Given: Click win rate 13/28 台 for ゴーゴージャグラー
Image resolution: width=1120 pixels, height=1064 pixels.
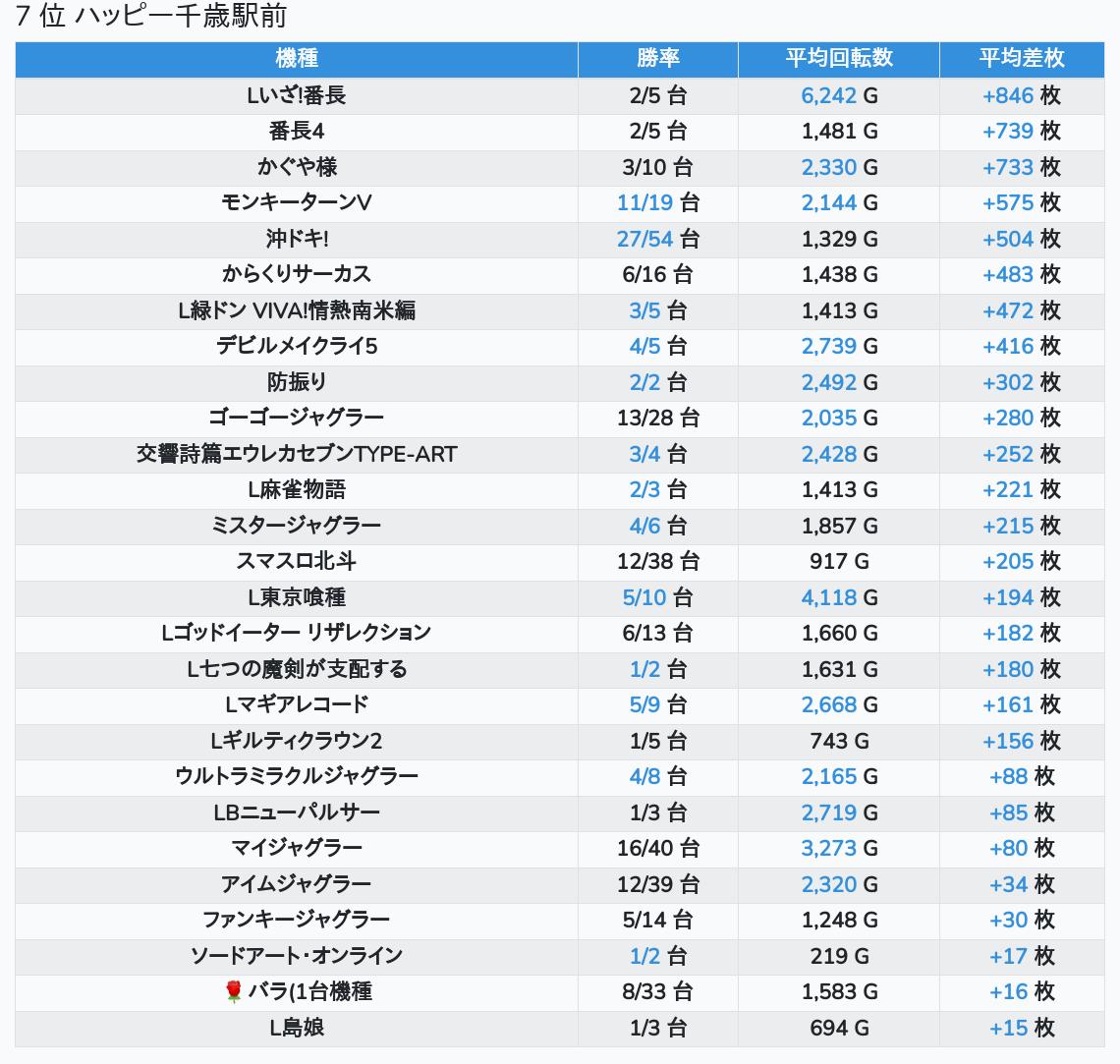Looking at the screenshot, I should (x=658, y=418).
